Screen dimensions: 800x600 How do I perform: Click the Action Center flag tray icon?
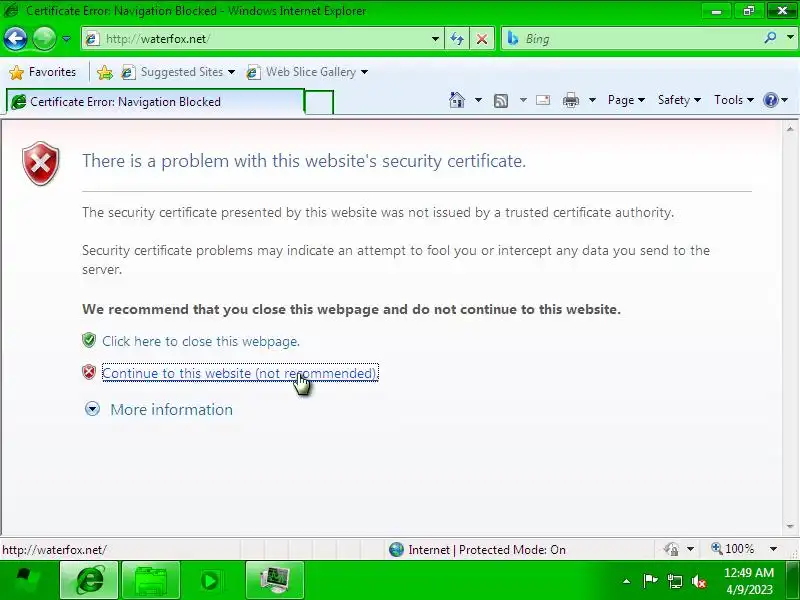click(x=650, y=581)
